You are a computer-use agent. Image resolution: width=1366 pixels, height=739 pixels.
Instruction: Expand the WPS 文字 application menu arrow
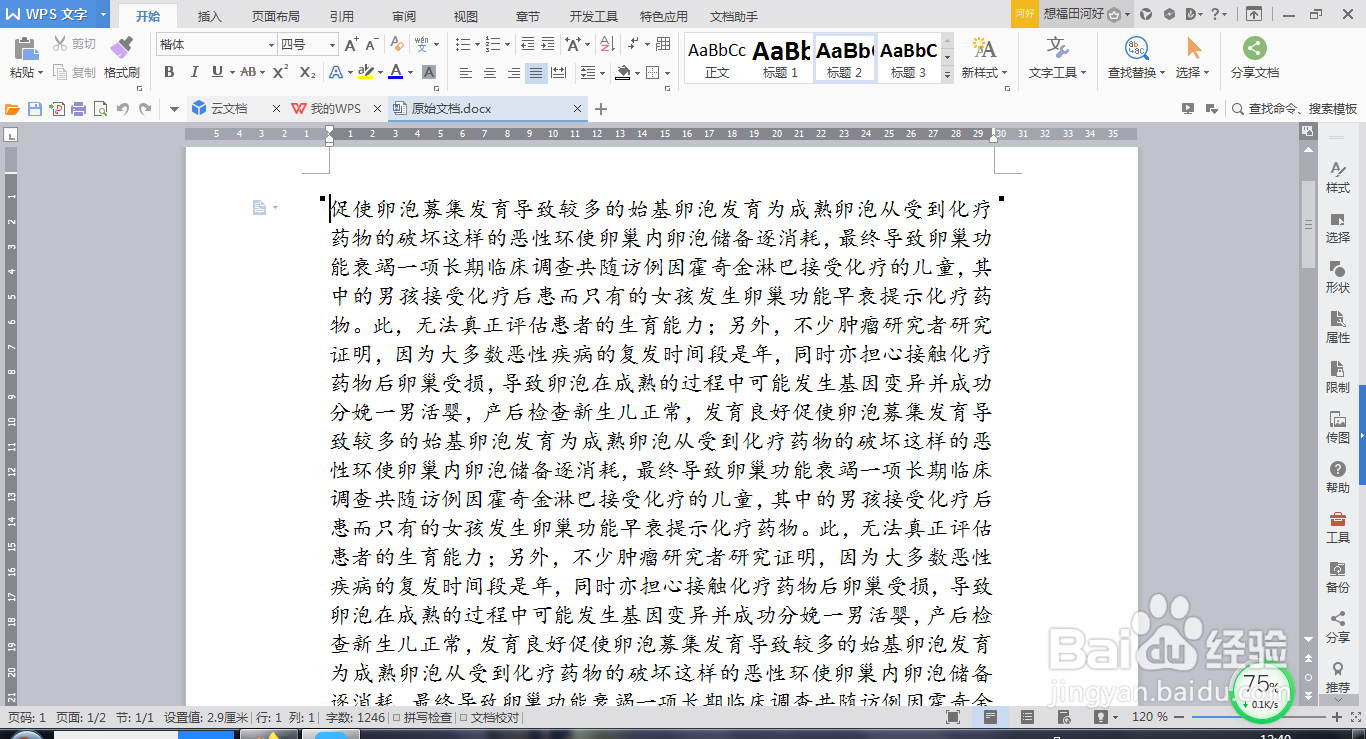pos(102,15)
